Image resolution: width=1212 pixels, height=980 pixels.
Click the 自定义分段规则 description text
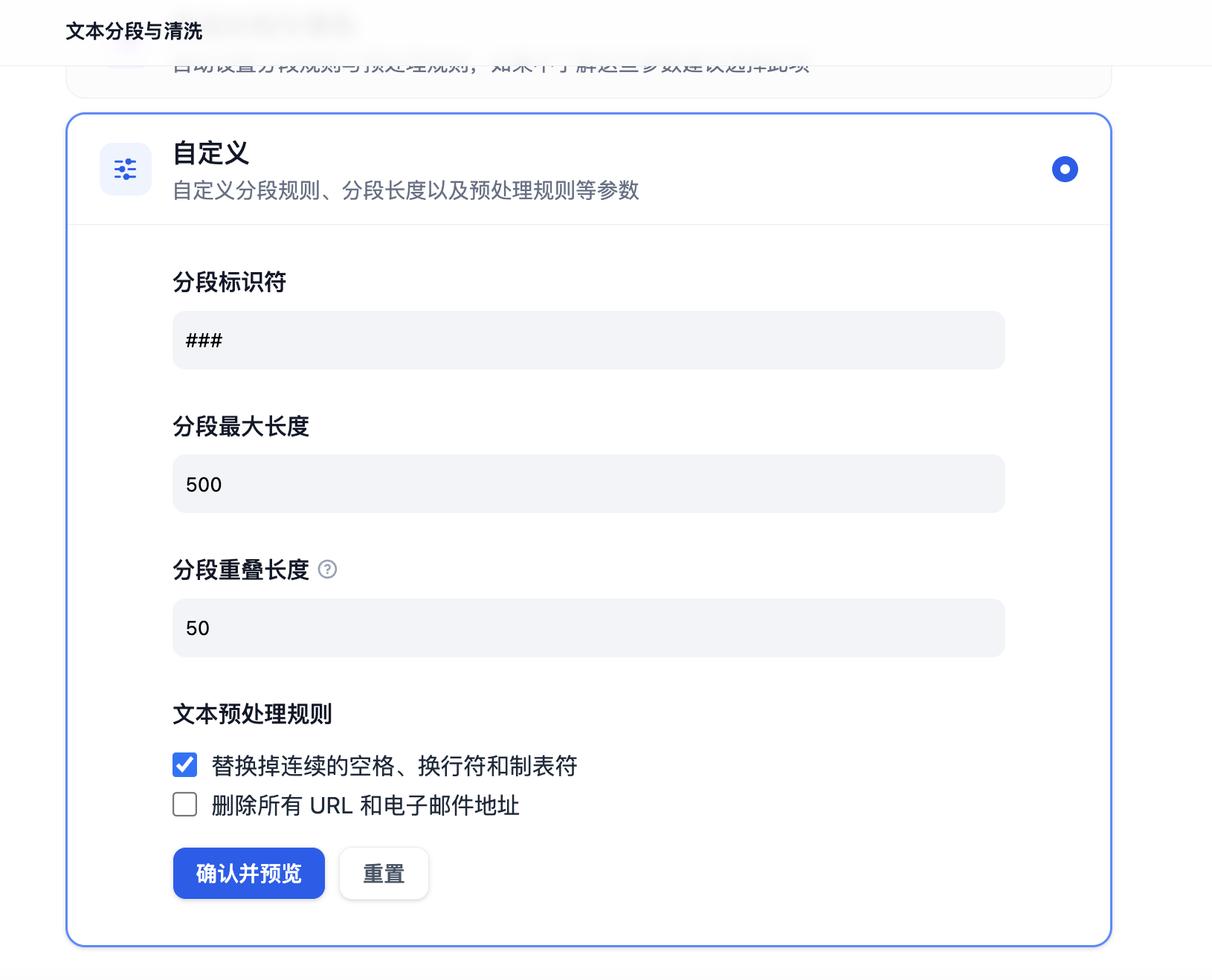tap(405, 191)
